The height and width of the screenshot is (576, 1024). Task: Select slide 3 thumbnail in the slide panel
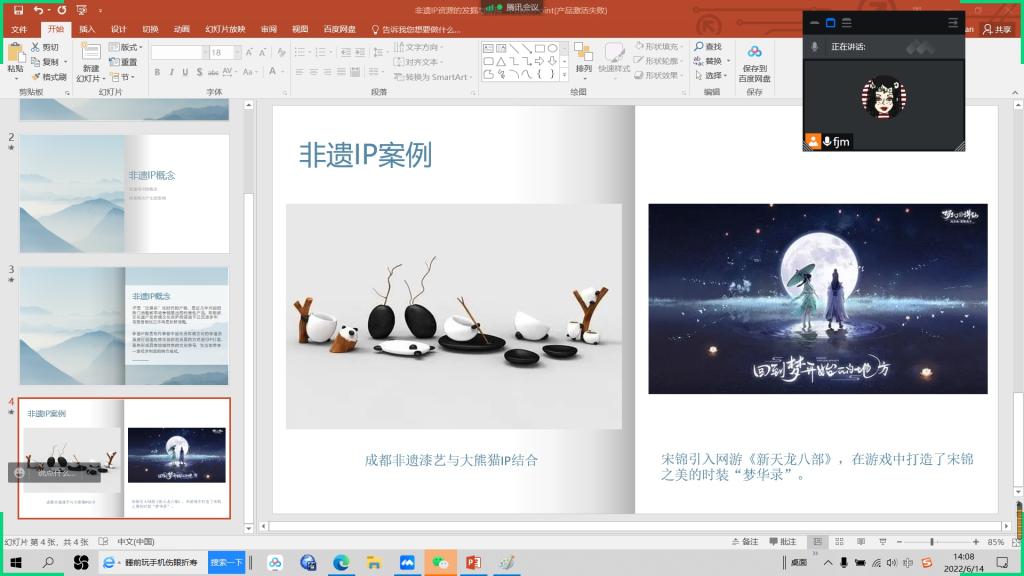point(124,325)
